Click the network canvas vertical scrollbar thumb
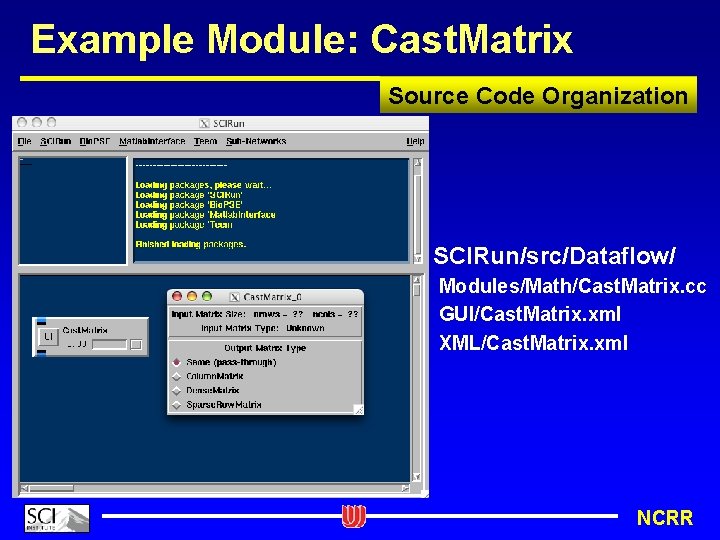Screen dimensions: 720x540 click(x=416, y=291)
